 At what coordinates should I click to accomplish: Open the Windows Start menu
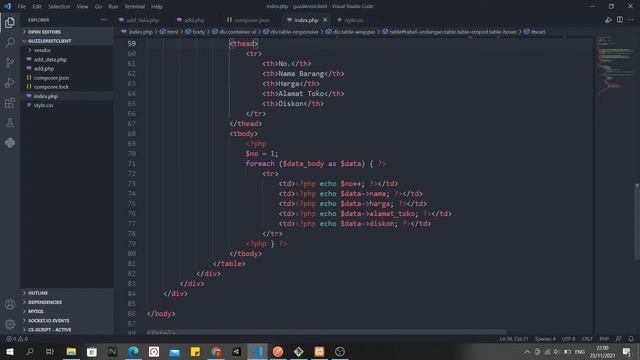9,351
